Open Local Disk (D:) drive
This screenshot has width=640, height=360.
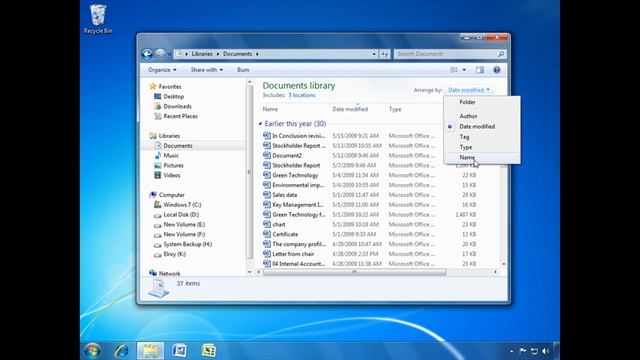(181, 214)
